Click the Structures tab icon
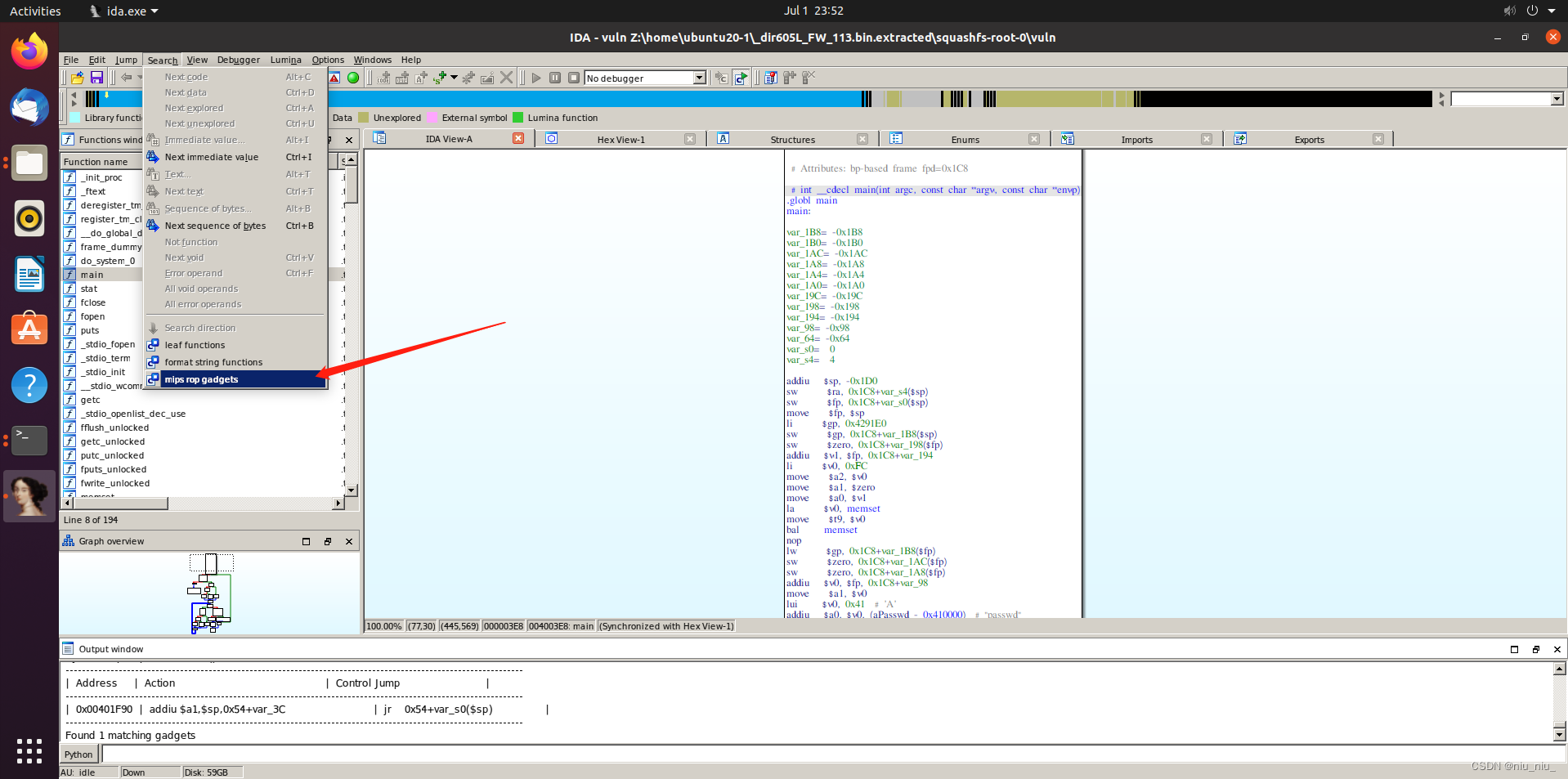Viewport: 1568px width, 779px height. coord(724,139)
